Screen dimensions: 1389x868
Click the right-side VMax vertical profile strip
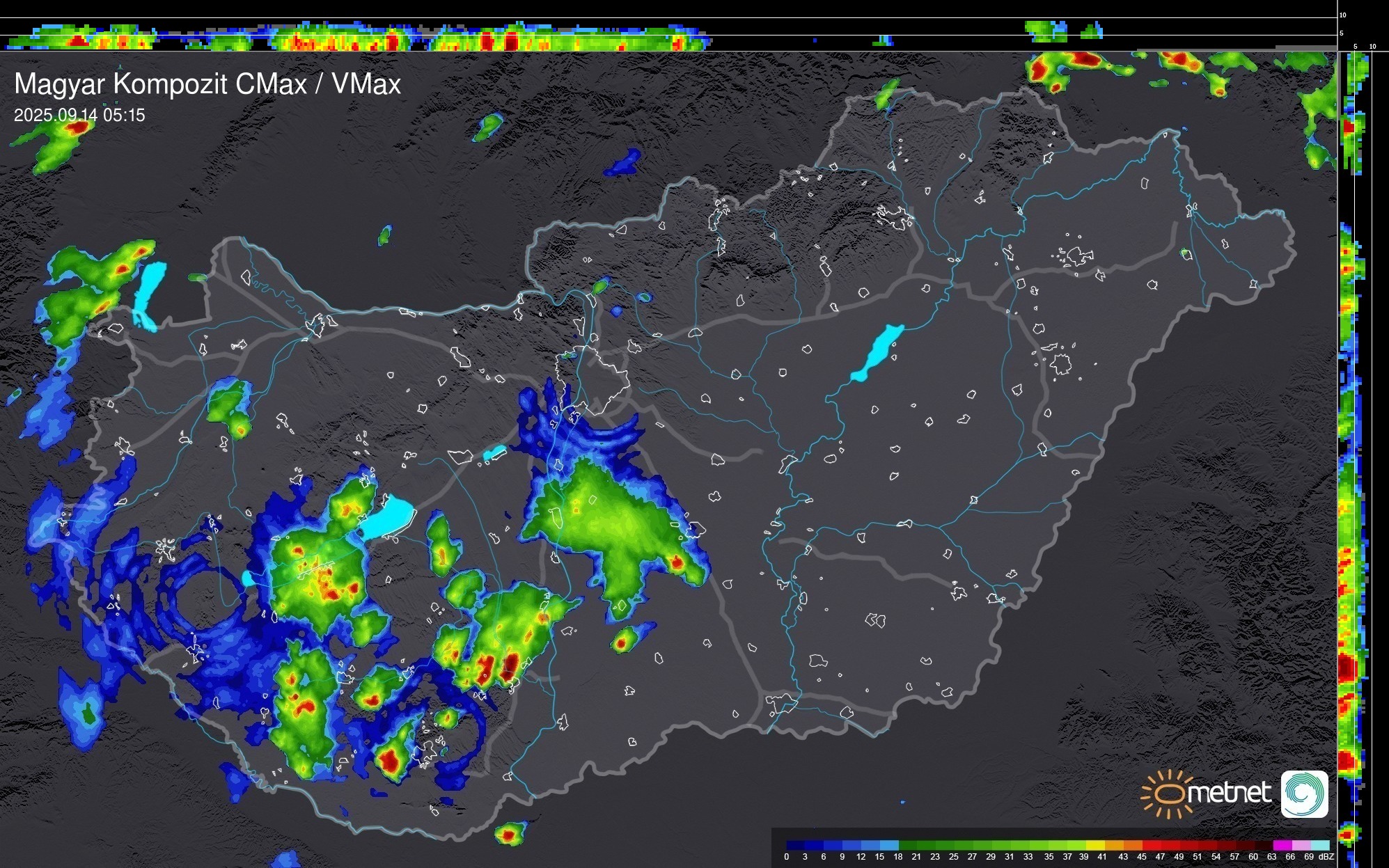tap(1349, 487)
